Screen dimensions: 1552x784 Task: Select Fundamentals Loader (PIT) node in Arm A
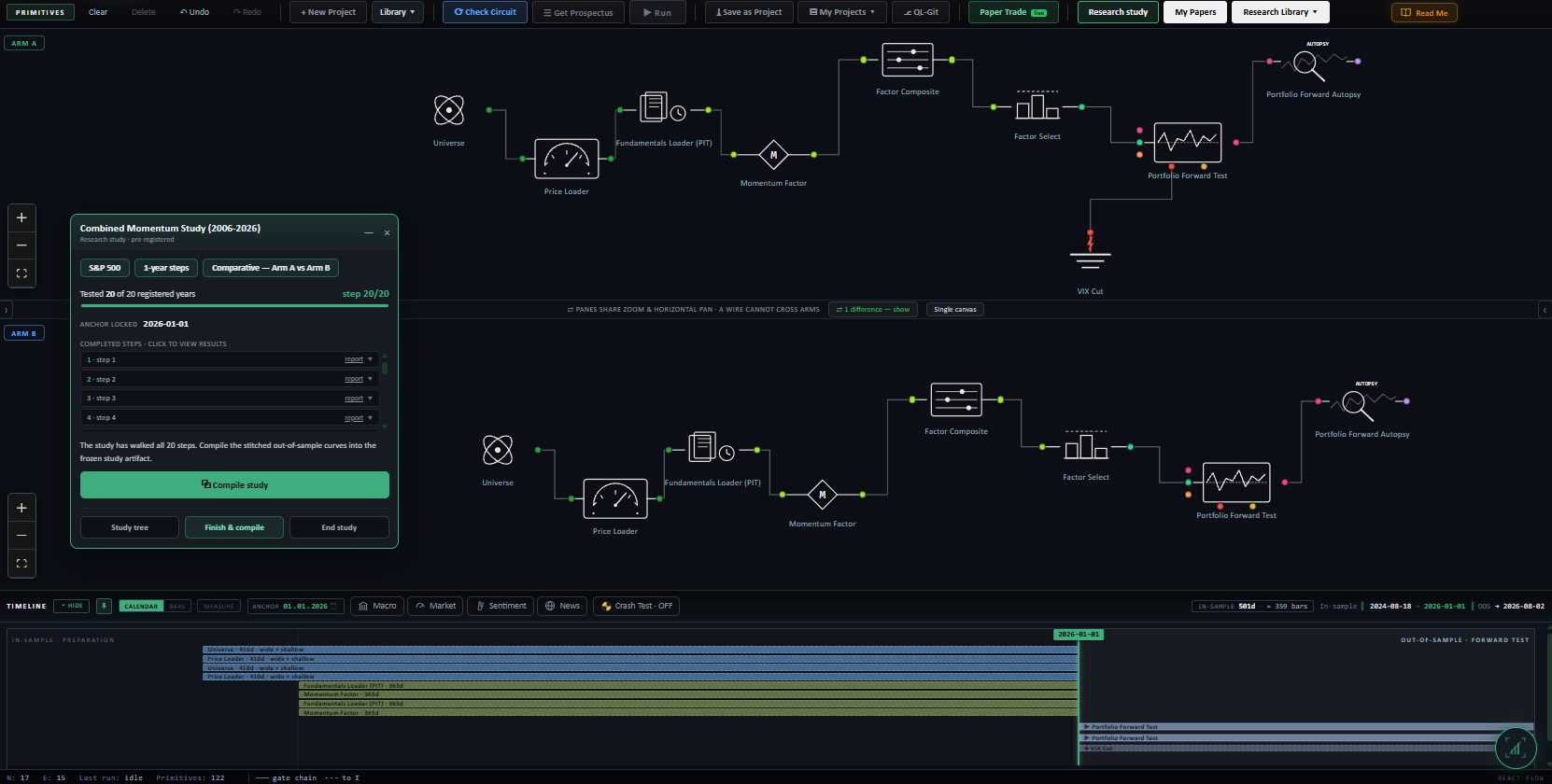click(x=663, y=109)
